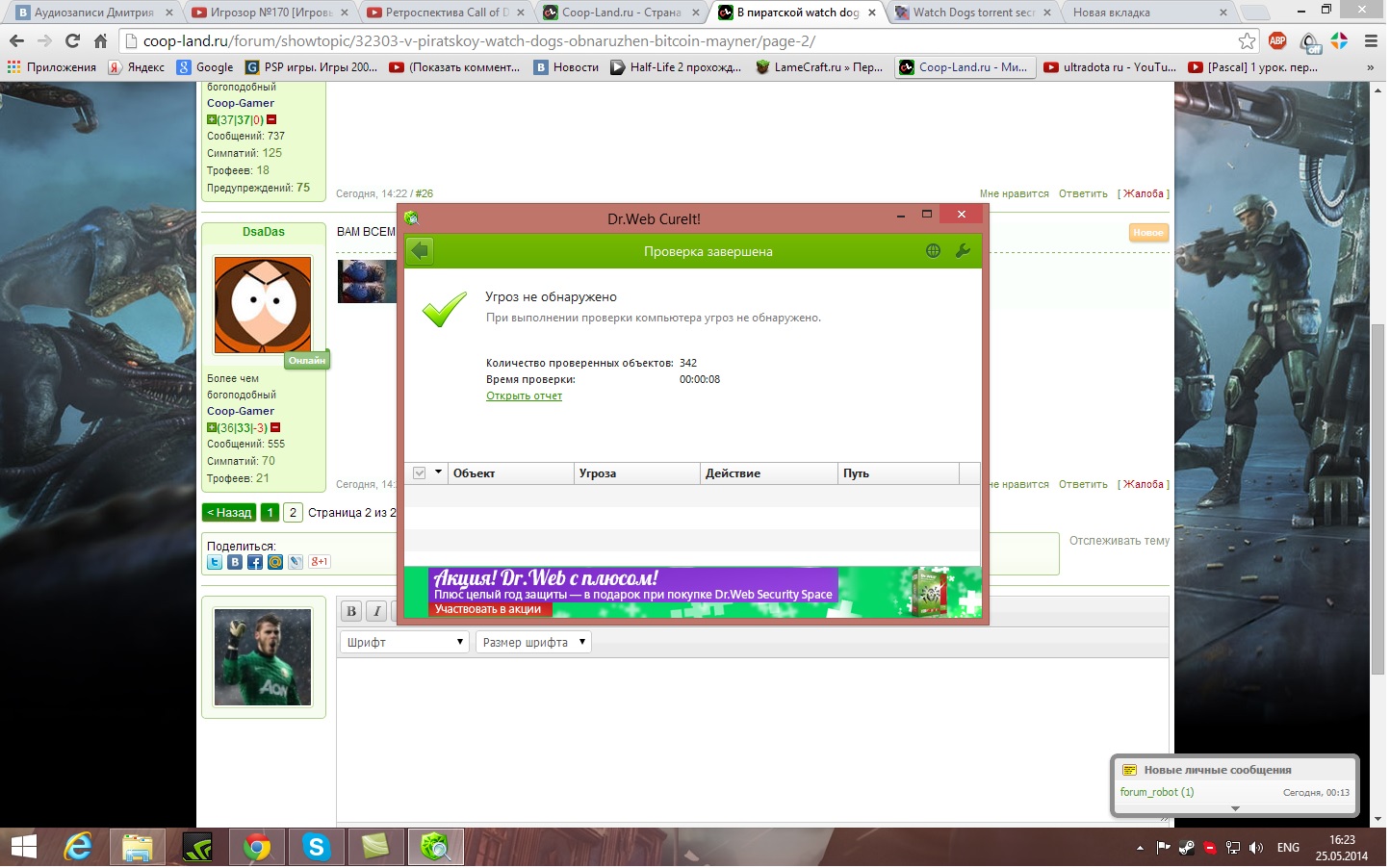Open DsaDas user avatar
The width and height of the screenshot is (1390, 868).
263,305
